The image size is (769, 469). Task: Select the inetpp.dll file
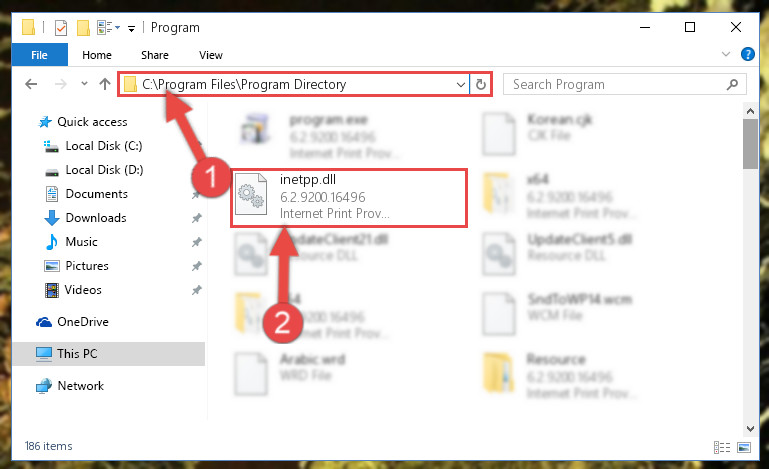click(x=349, y=198)
